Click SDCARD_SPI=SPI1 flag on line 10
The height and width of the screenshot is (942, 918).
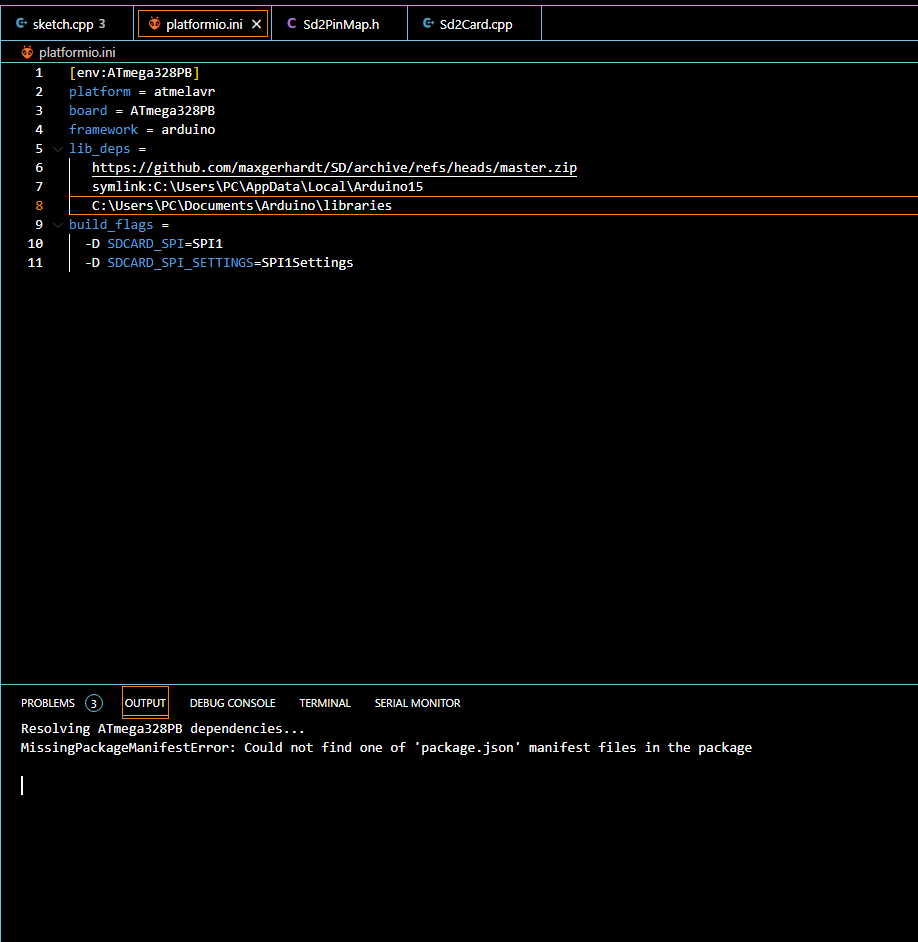(x=154, y=244)
